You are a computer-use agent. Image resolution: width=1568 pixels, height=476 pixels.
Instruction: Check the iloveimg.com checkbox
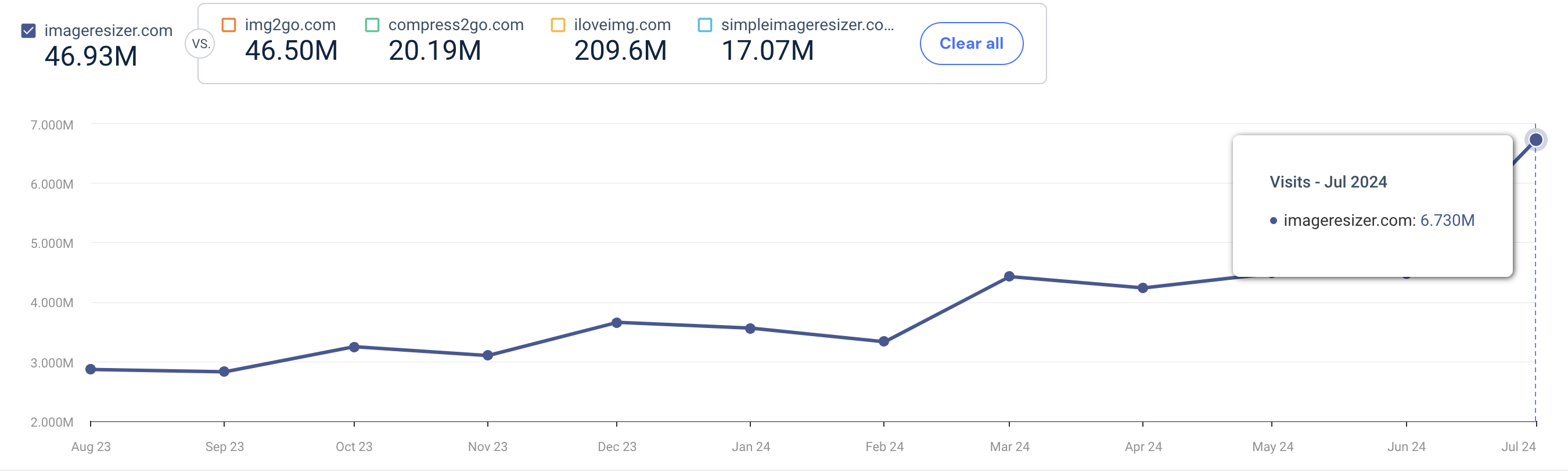click(558, 25)
